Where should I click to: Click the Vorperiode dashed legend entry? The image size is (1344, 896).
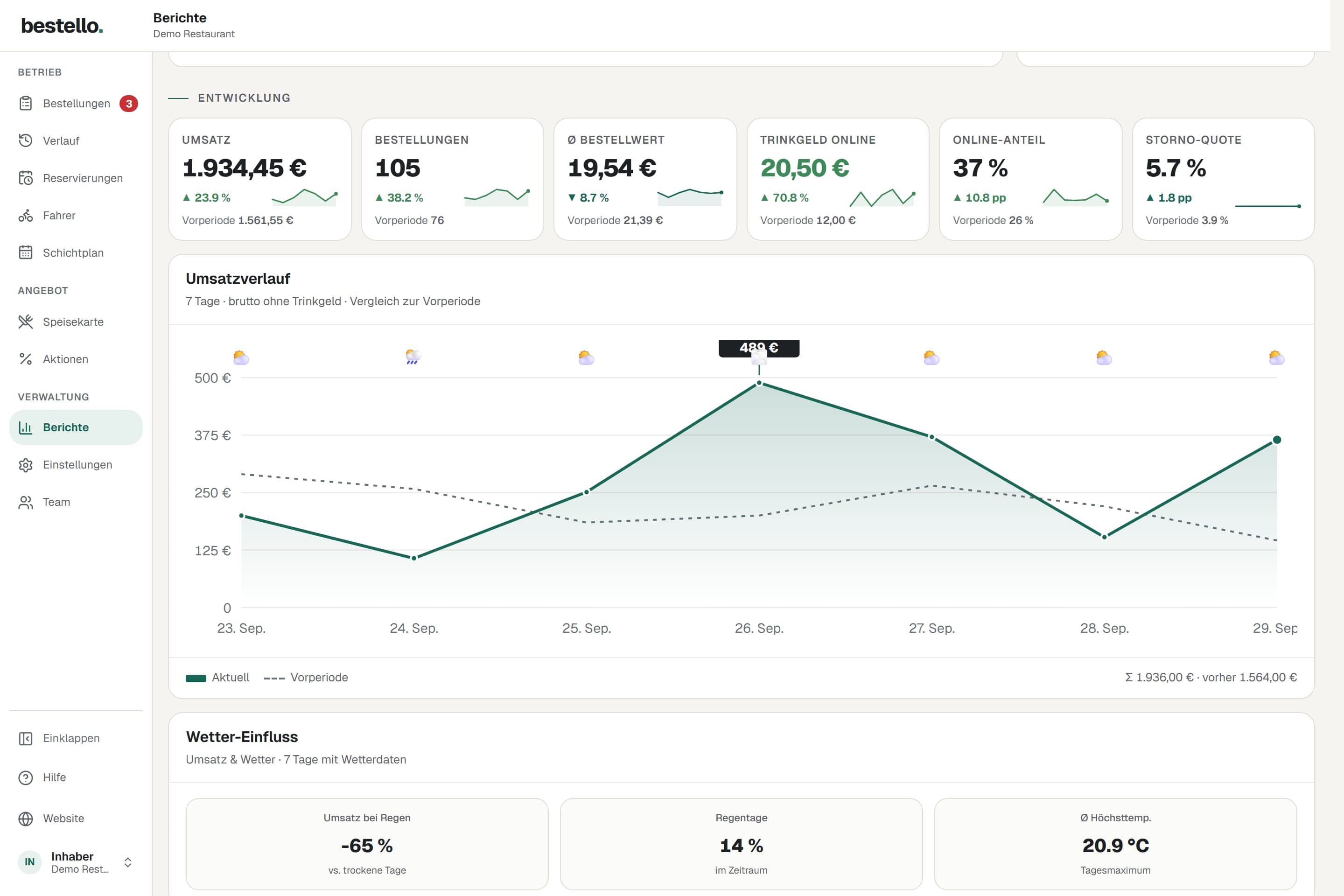(x=306, y=678)
